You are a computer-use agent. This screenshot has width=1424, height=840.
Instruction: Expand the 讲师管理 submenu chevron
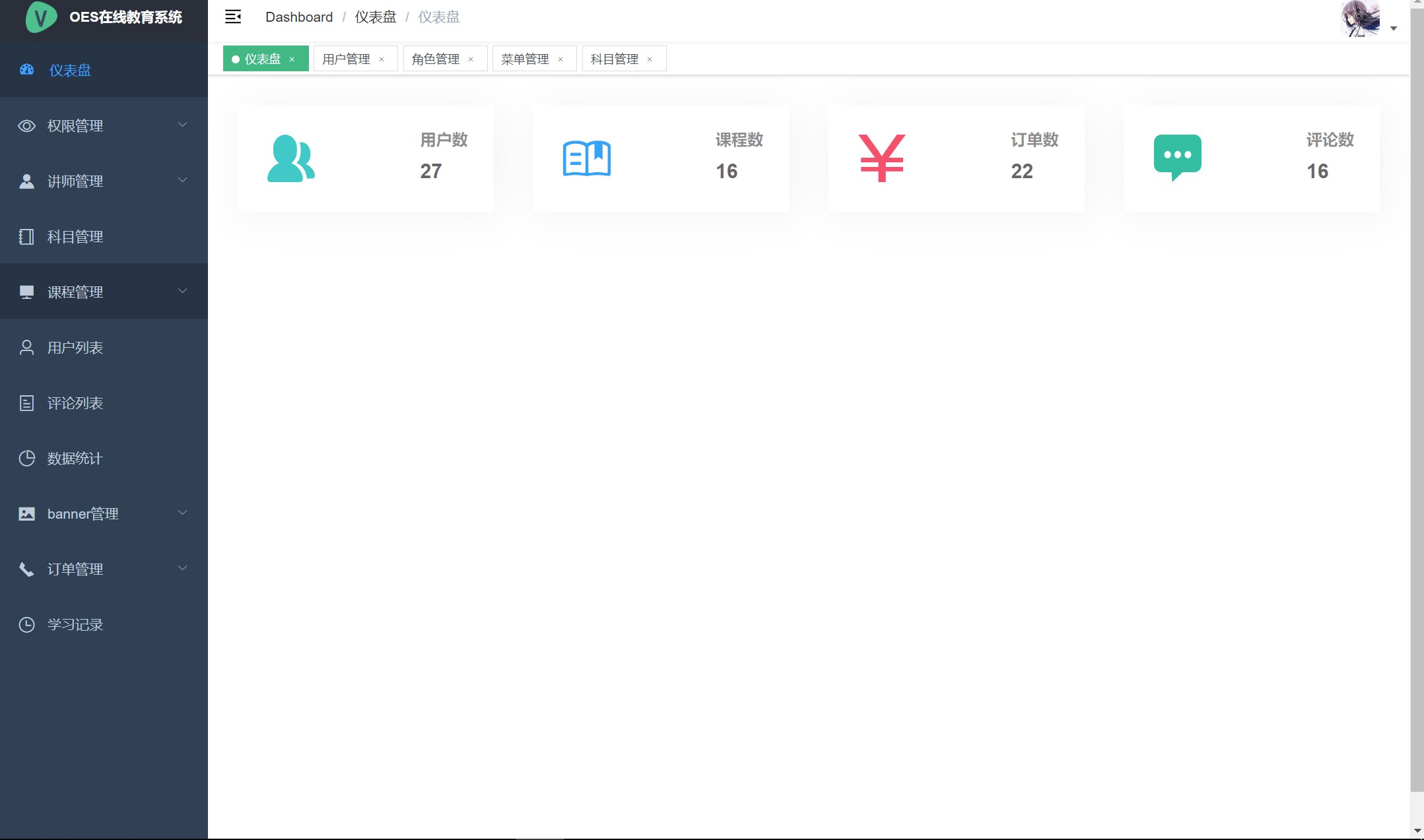[x=183, y=180]
